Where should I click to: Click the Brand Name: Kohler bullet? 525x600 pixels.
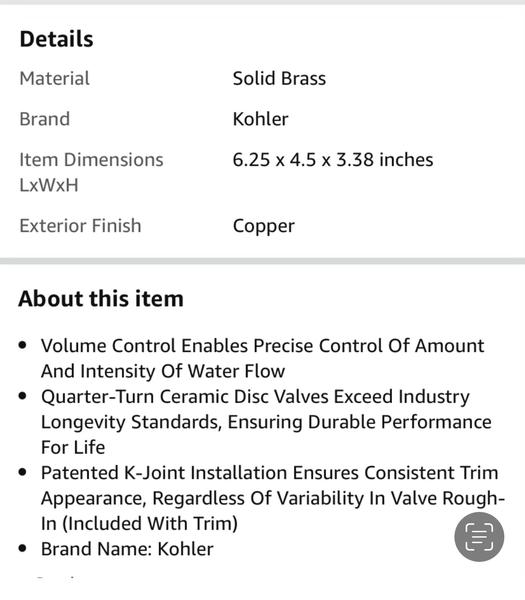(127, 549)
